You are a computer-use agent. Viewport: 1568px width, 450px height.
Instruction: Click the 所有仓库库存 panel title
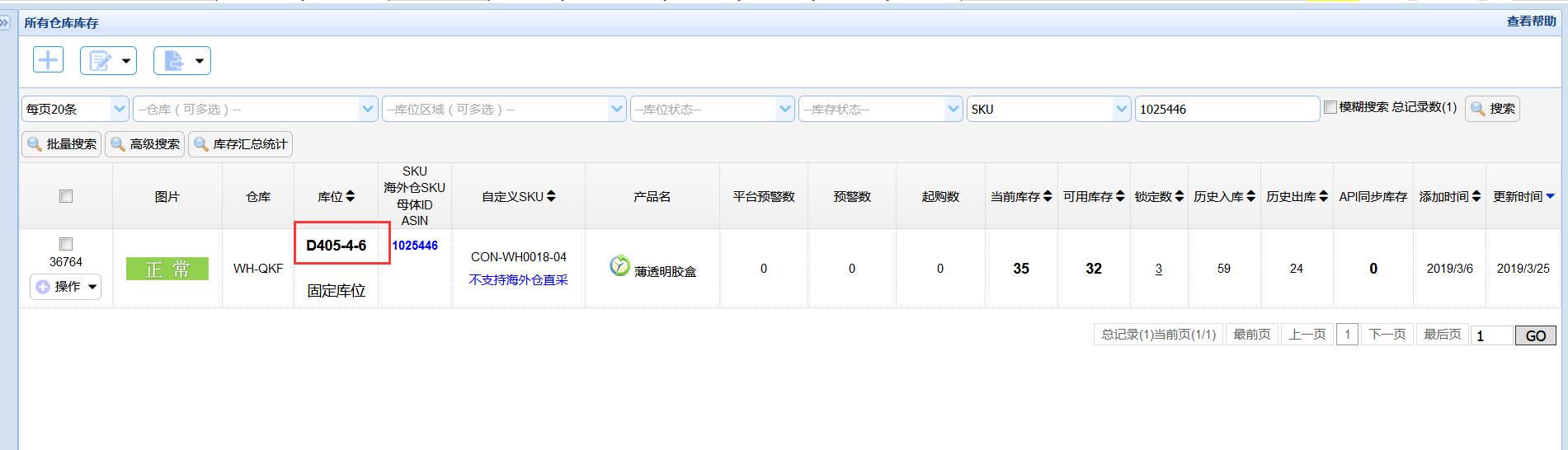coord(61,23)
